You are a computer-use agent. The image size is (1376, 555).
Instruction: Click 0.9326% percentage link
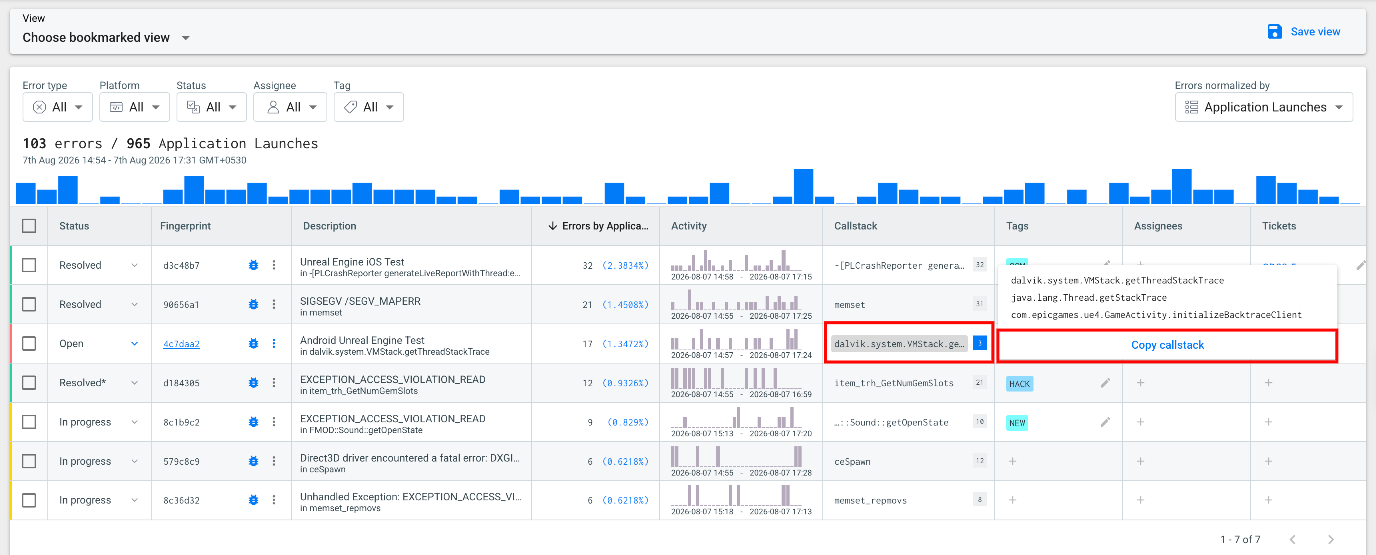(x=625, y=383)
